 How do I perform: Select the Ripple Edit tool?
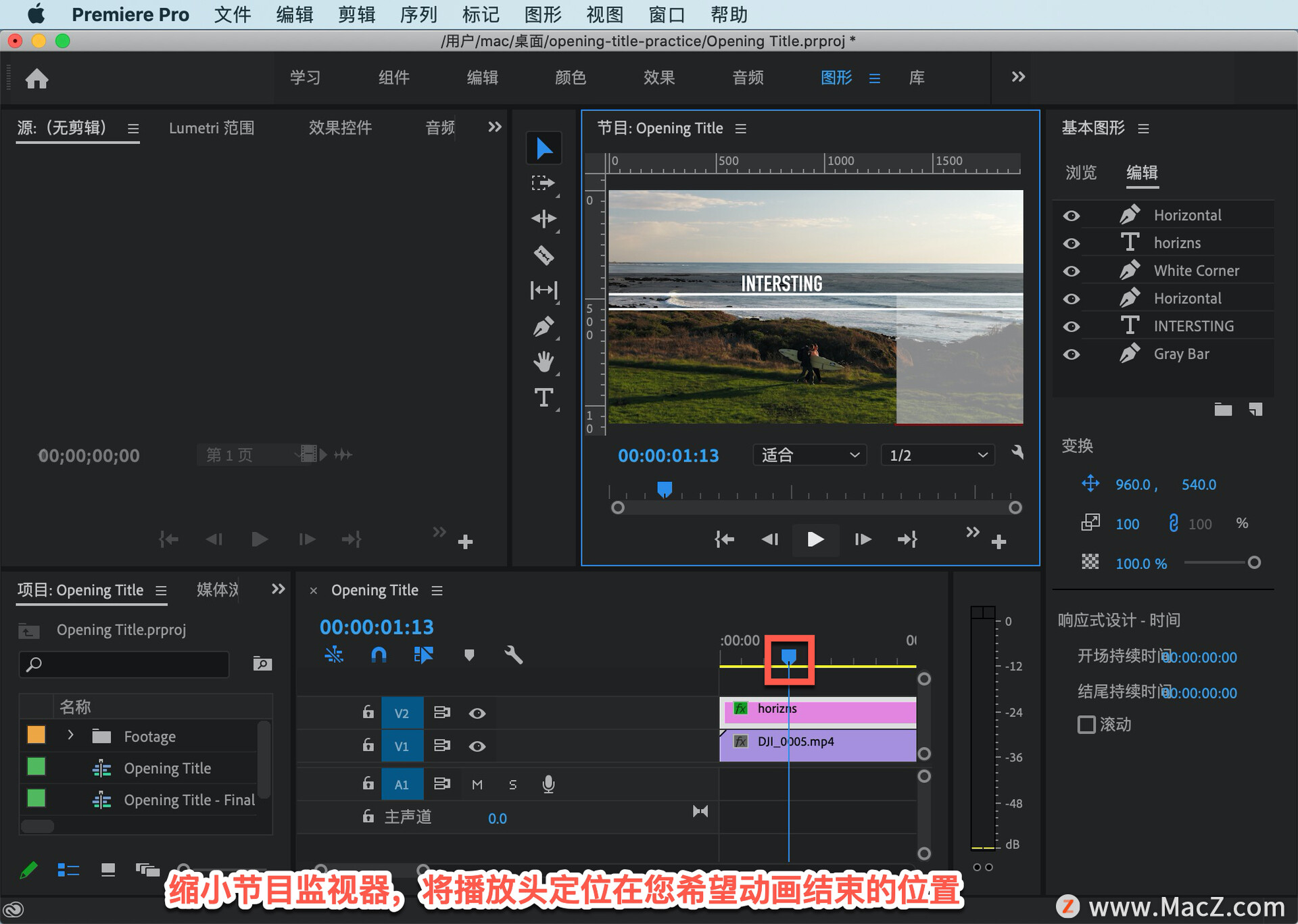(544, 218)
